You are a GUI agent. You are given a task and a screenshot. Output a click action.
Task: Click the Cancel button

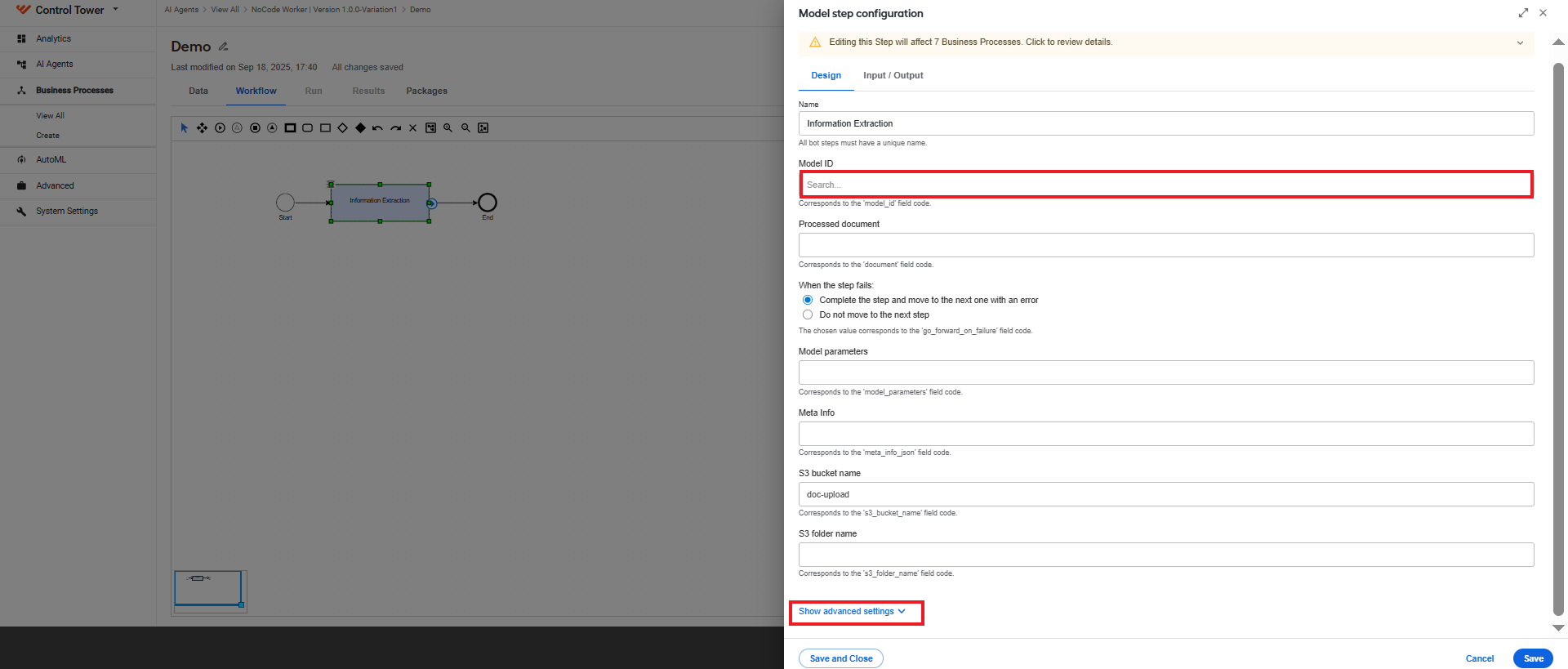coord(1480,658)
